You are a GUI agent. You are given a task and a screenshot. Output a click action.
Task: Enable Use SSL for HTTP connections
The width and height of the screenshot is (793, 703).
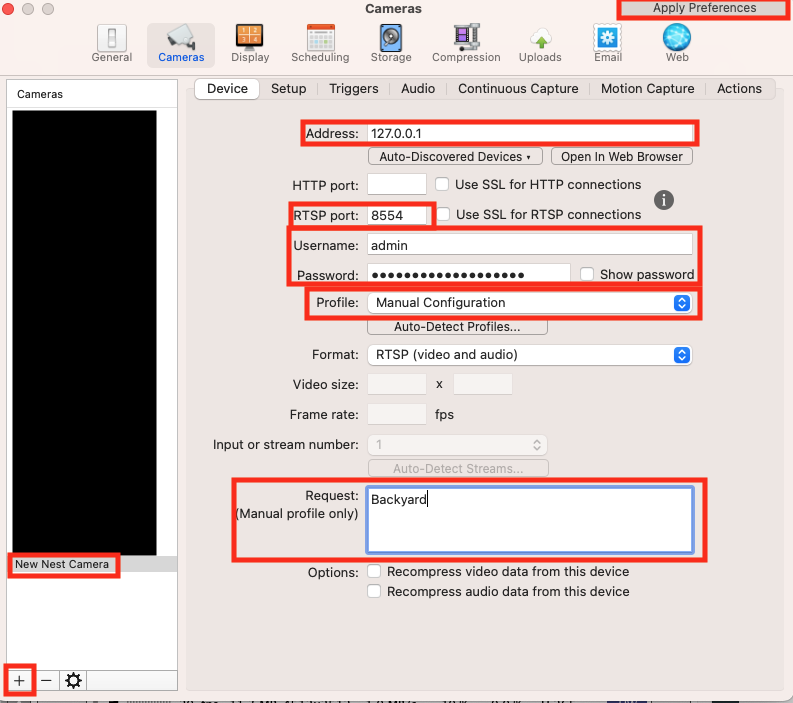[x=442, y=185]
